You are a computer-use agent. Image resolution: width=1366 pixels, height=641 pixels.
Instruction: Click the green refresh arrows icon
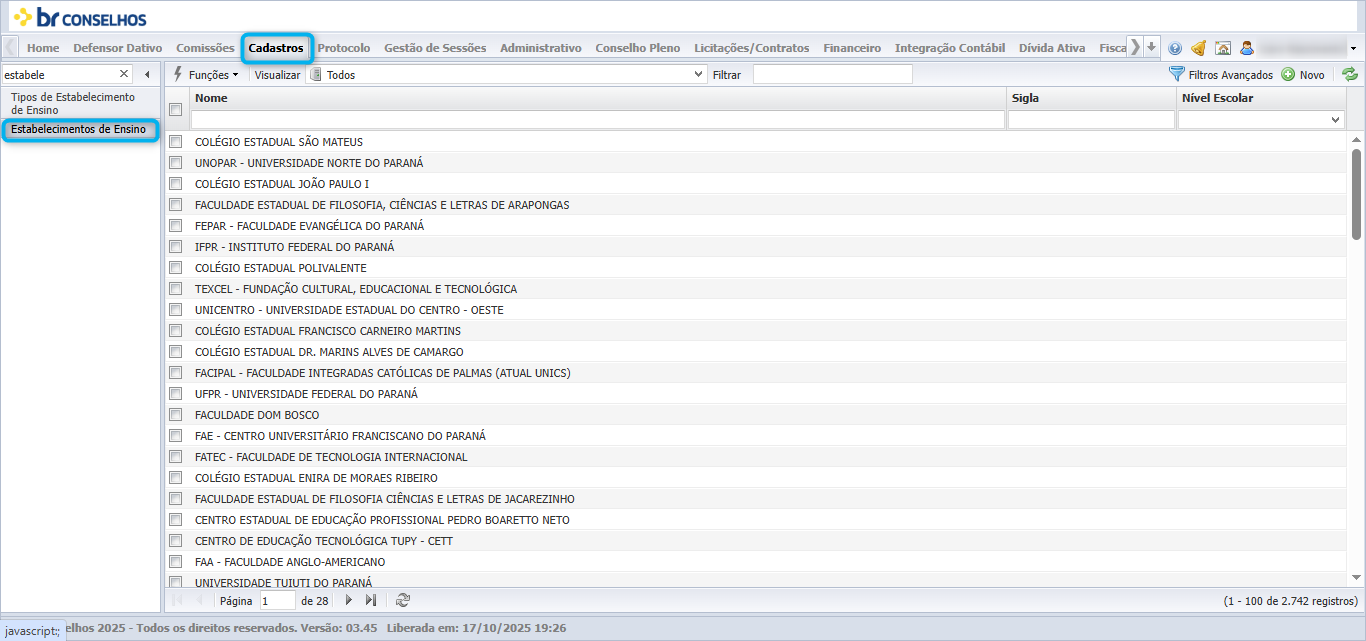pos(1350,74)
